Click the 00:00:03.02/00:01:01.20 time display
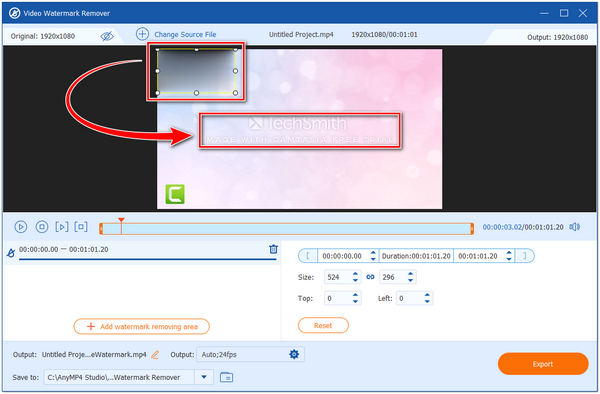This screenshot has height=394, width=600. pos(523,227)
